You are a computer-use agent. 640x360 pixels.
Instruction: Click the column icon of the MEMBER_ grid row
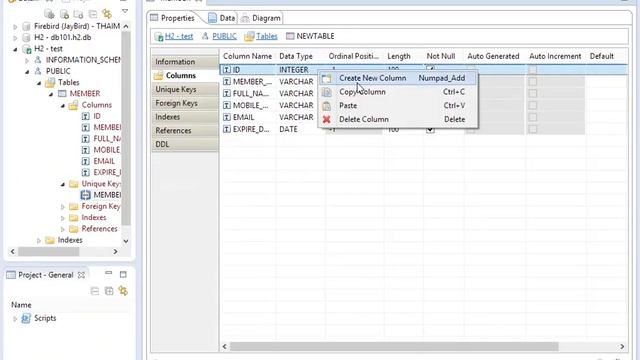click(x=227, y=82)
